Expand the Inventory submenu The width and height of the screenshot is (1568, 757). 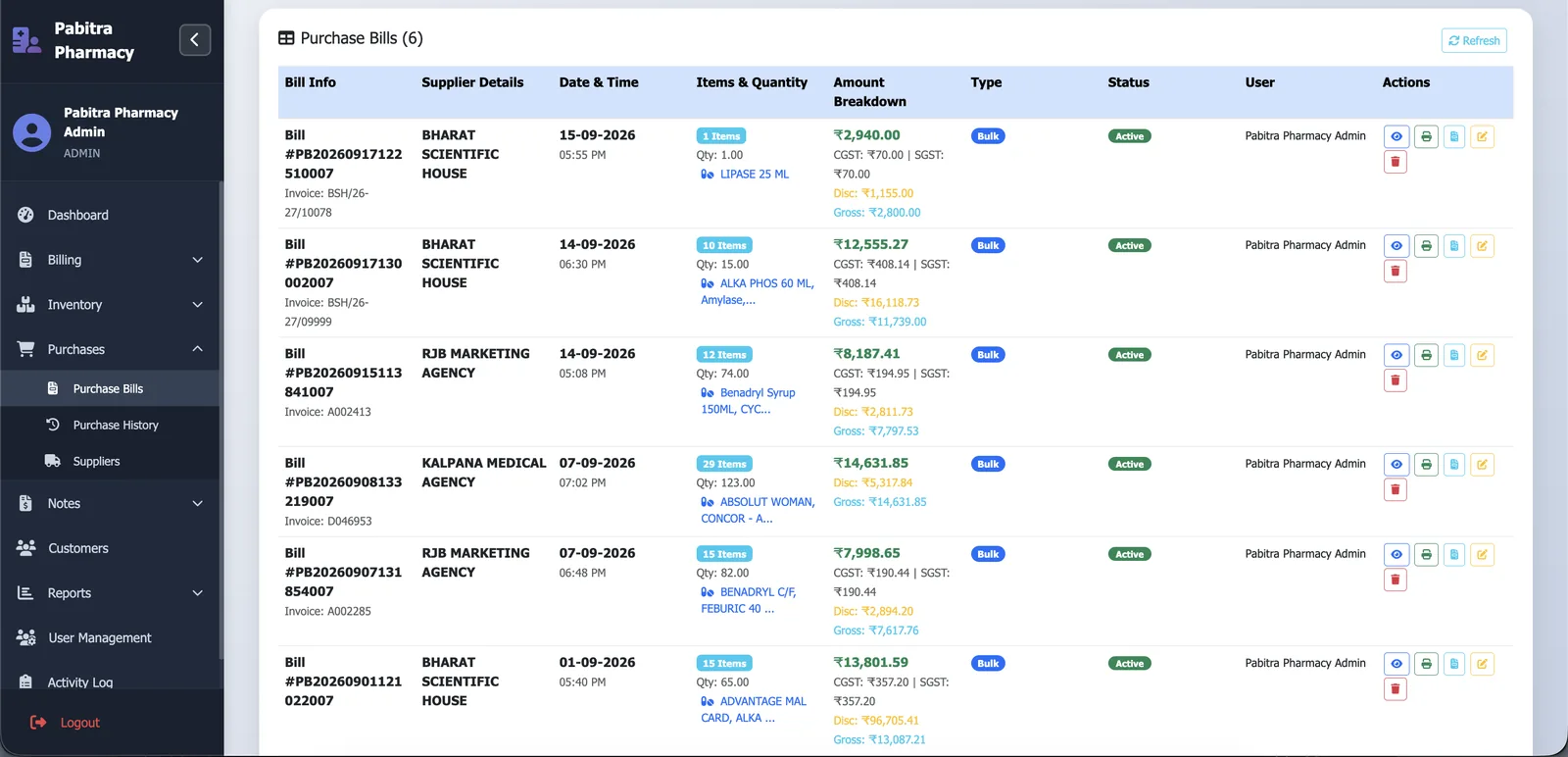111,305
